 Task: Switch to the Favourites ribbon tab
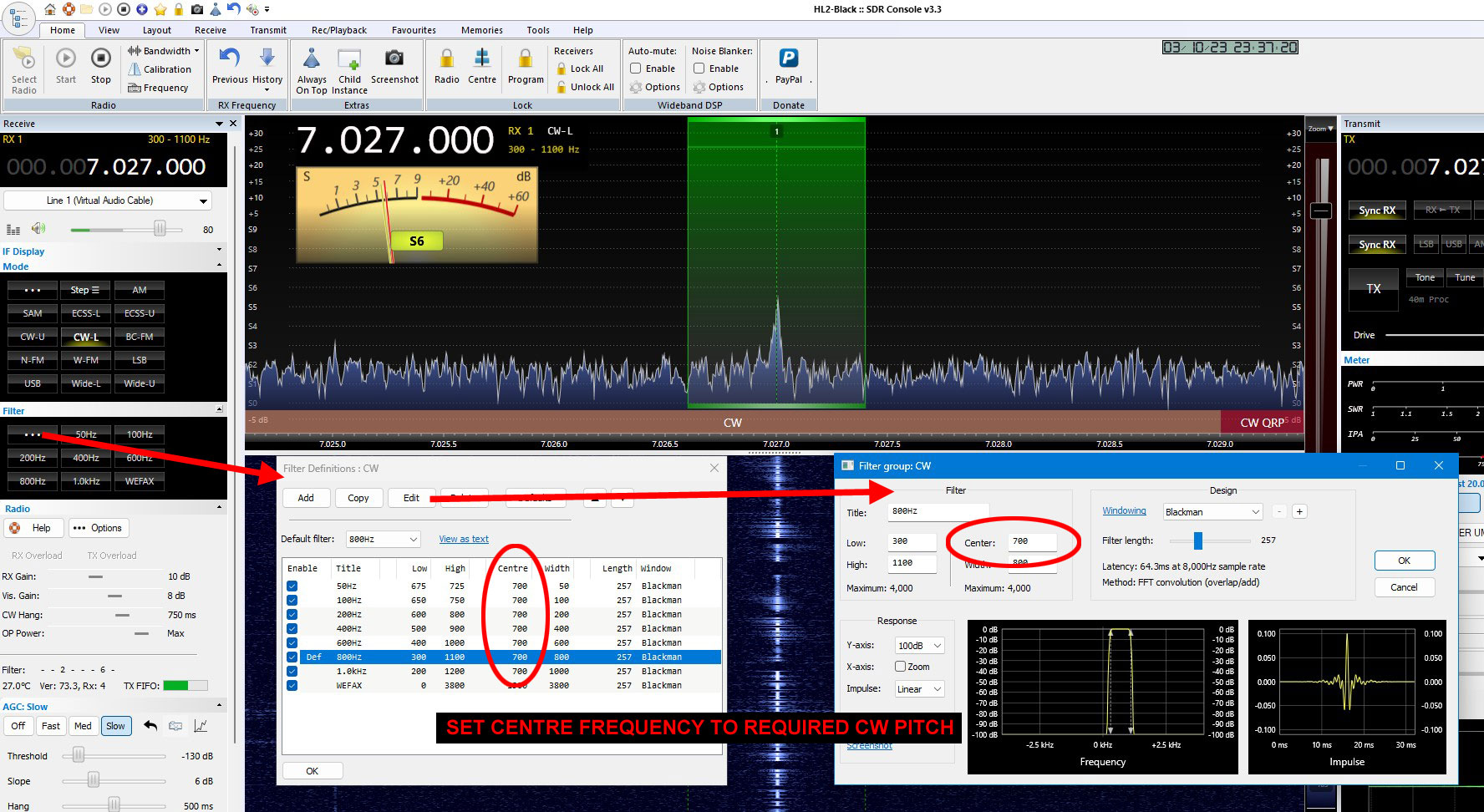pyautogui.click(x=414, y=30)
